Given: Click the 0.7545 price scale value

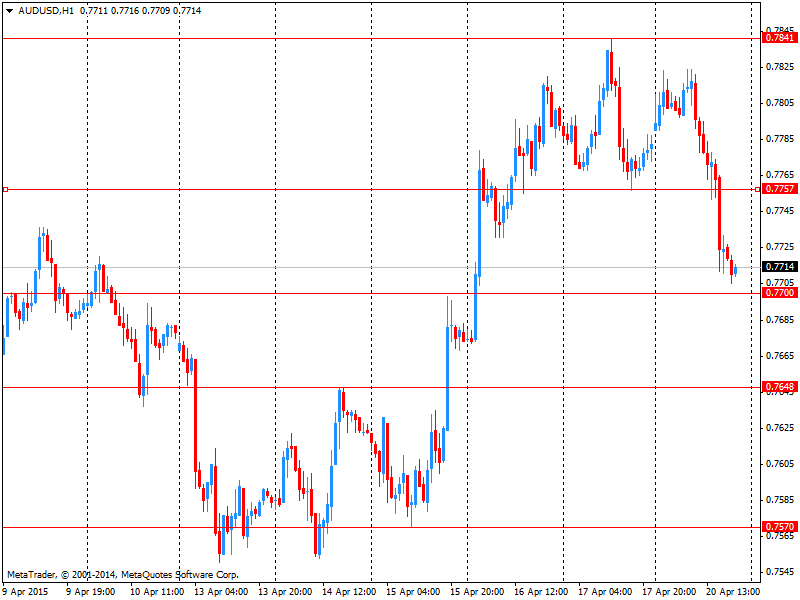Looking at the screenshot, I should click(x=780, y=572).
